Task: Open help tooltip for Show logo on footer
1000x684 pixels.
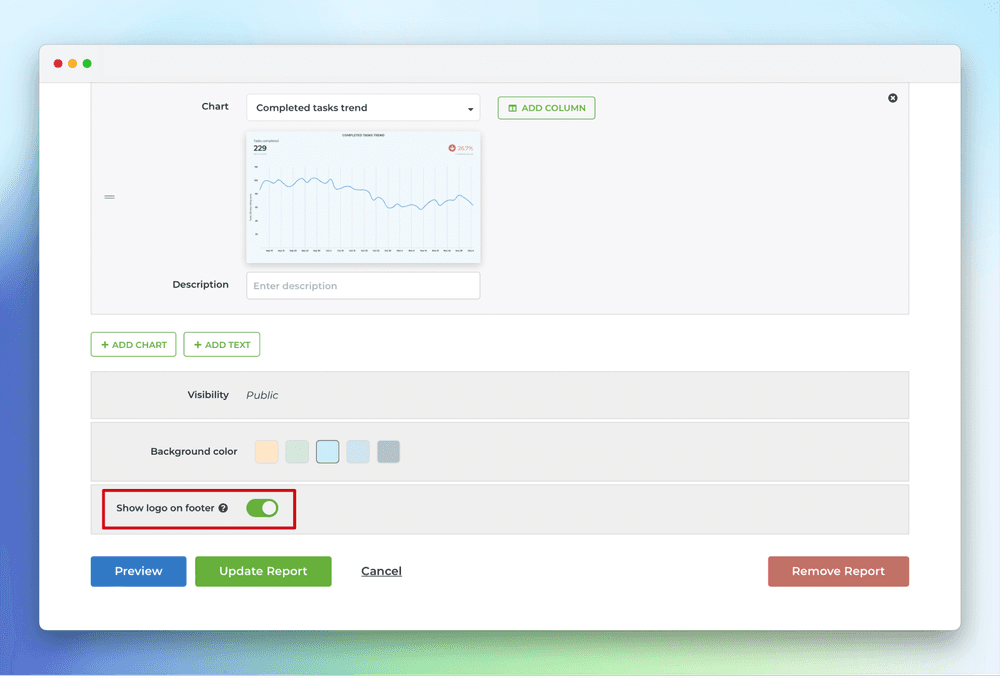Action: coord(223,508)
